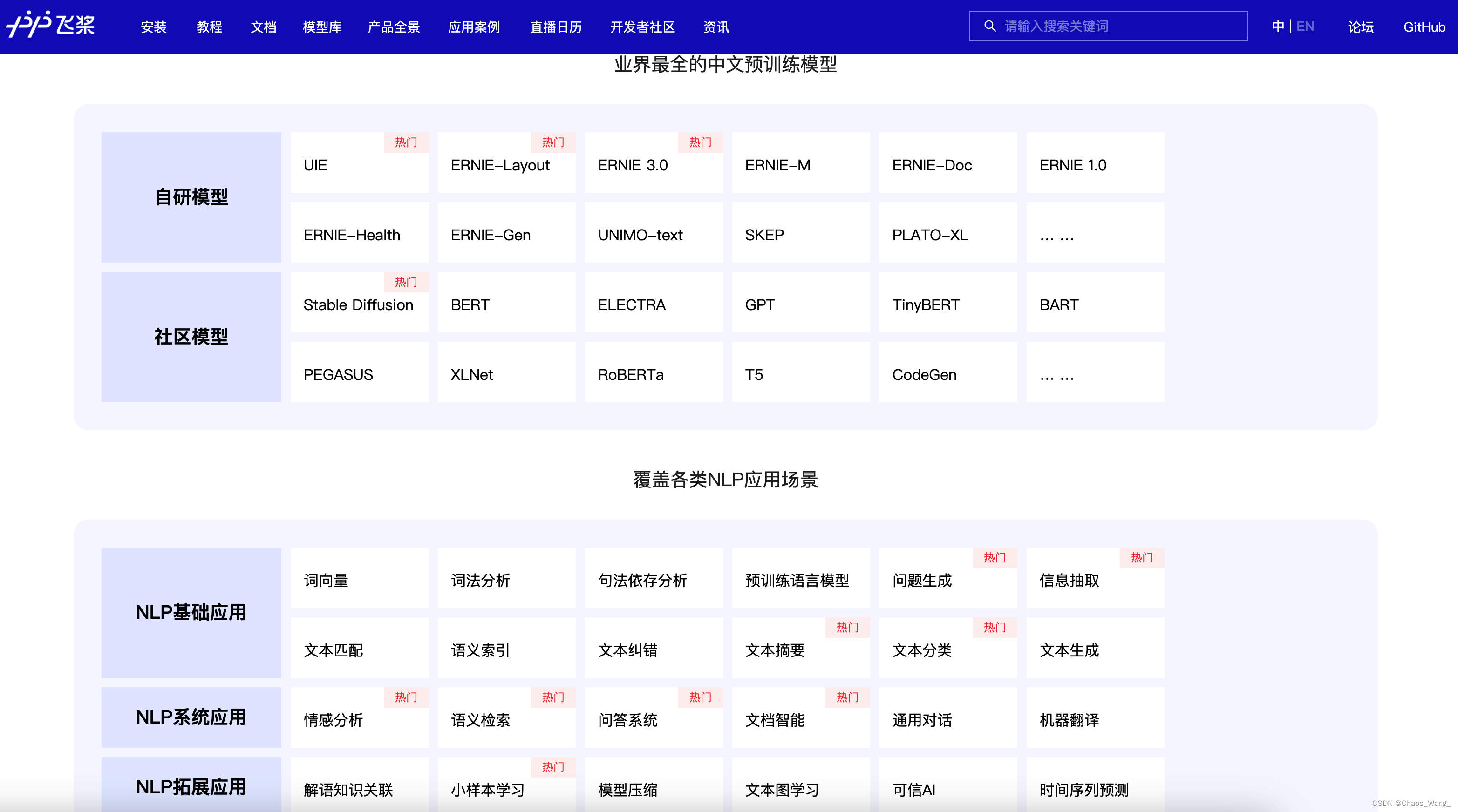Click the 热门 badge on 问题生成

tap(995, 557)
